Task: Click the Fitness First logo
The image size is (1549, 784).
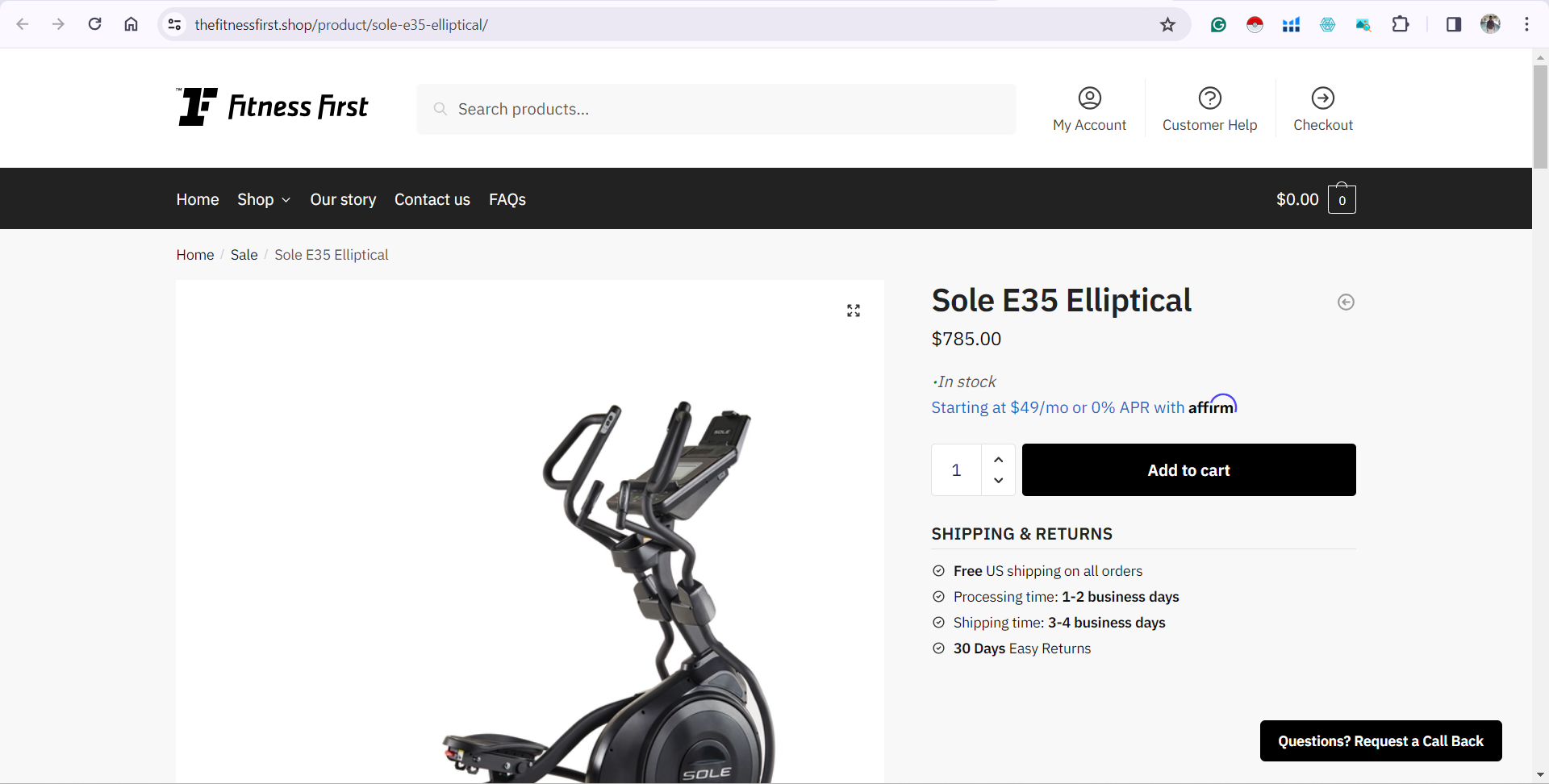Action: point(272,106)
